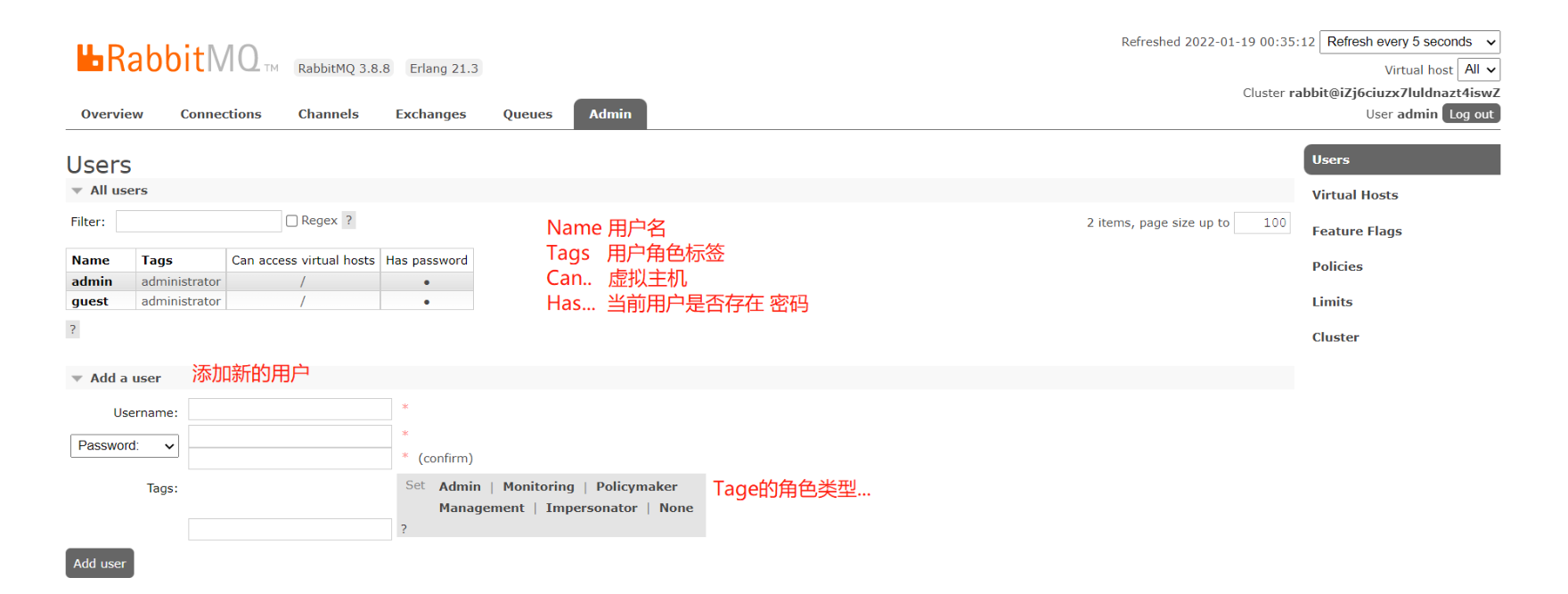Click the Can access virtual hosts header
This screenshot has width=1568, height=594.
303,260
